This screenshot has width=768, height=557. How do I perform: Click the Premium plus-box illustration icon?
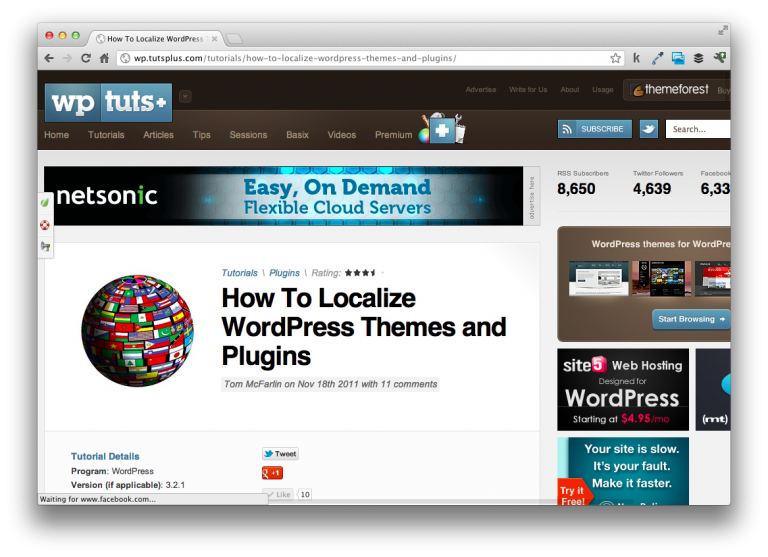(x=442, y=129)
